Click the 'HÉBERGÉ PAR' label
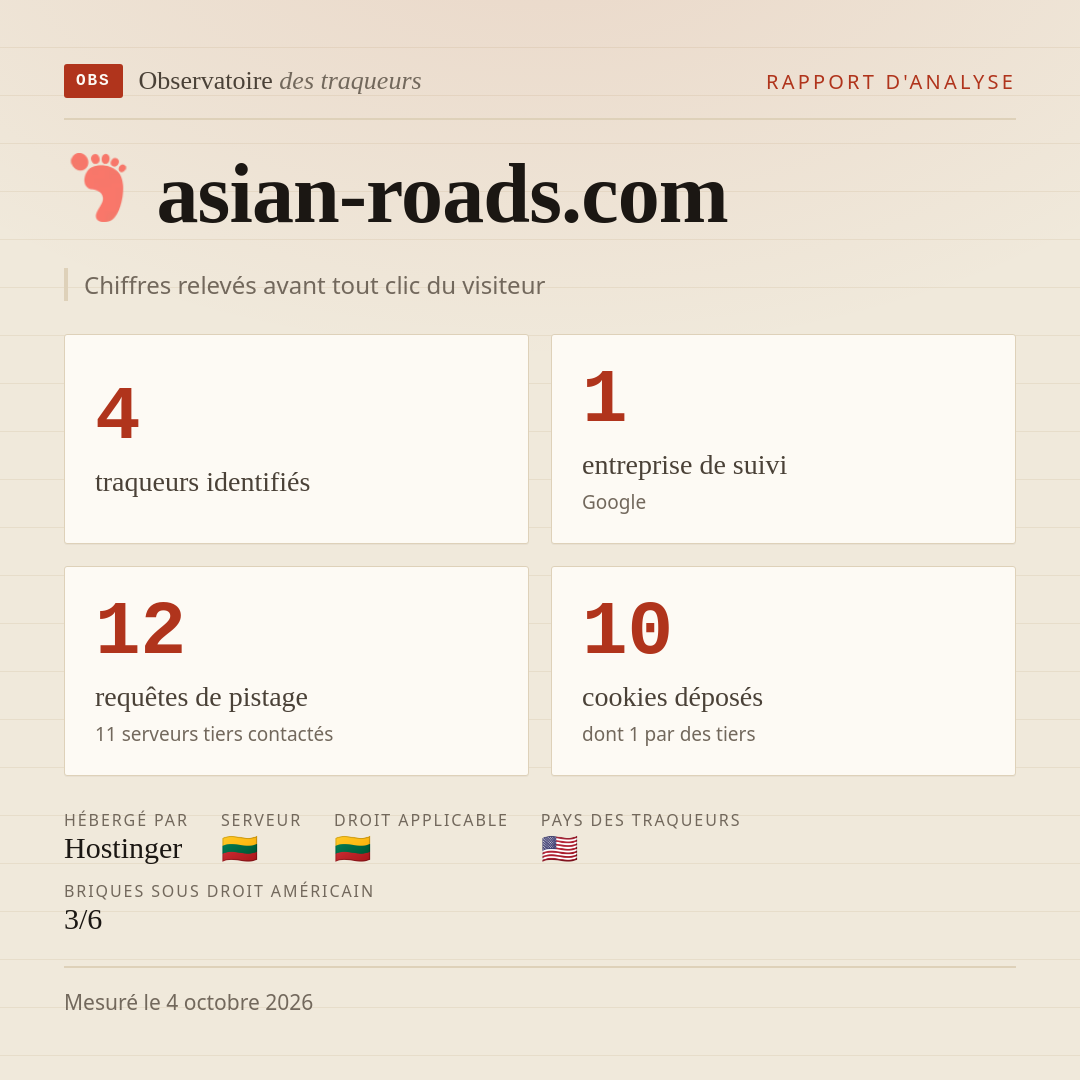The image size is (1080, 1080). tap(126, 820)
